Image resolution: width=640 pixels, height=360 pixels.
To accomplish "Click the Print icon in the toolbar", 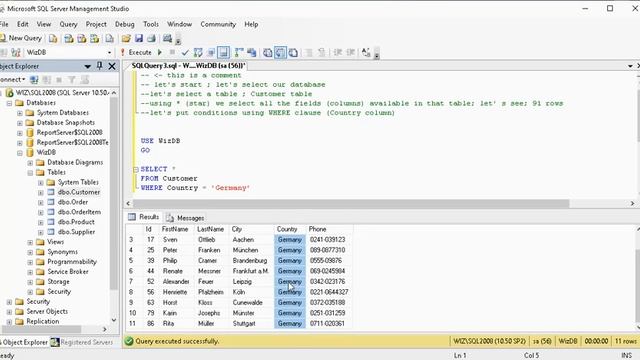I will 151,38.
